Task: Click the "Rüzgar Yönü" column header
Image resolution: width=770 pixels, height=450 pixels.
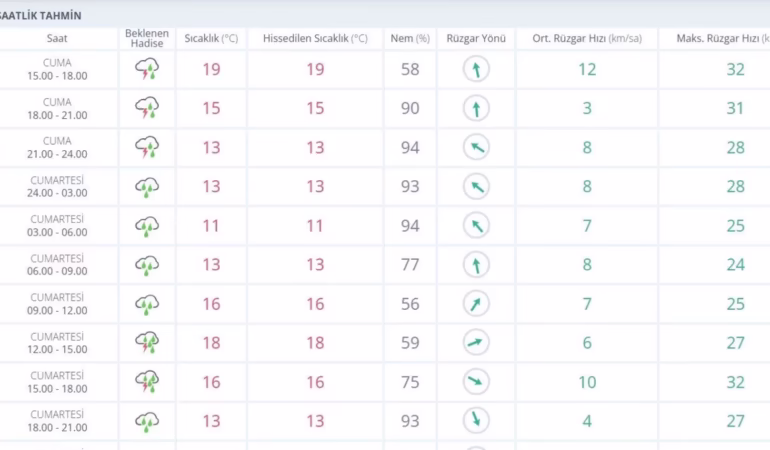Action: [x=477, y=39]
